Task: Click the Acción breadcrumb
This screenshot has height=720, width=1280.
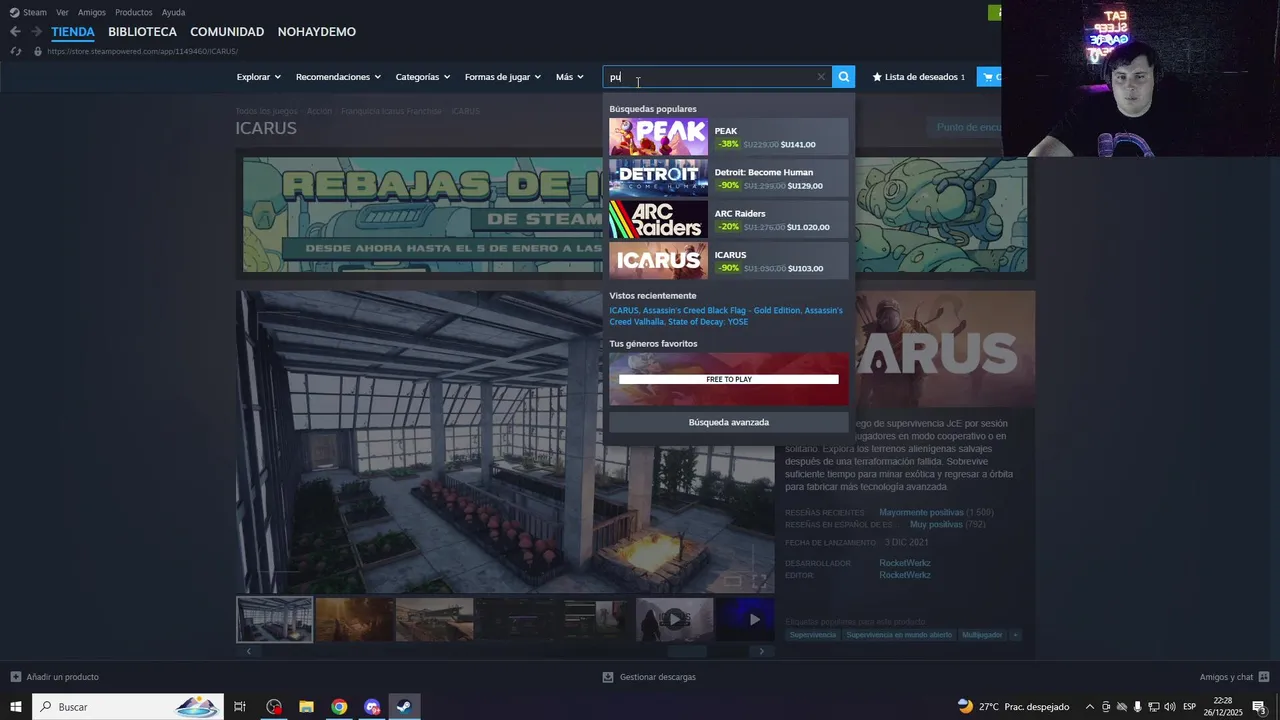Action: [x=319, y=111]
